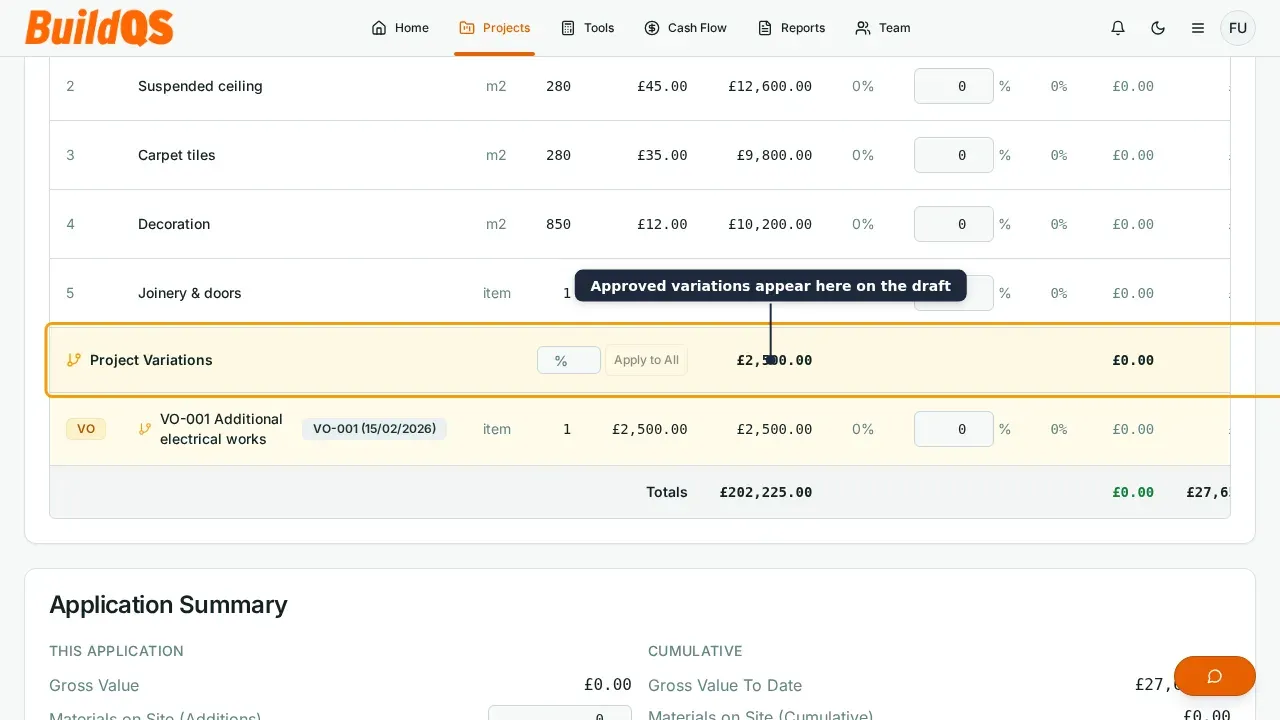Click 'Application Summary' heading

168,605
